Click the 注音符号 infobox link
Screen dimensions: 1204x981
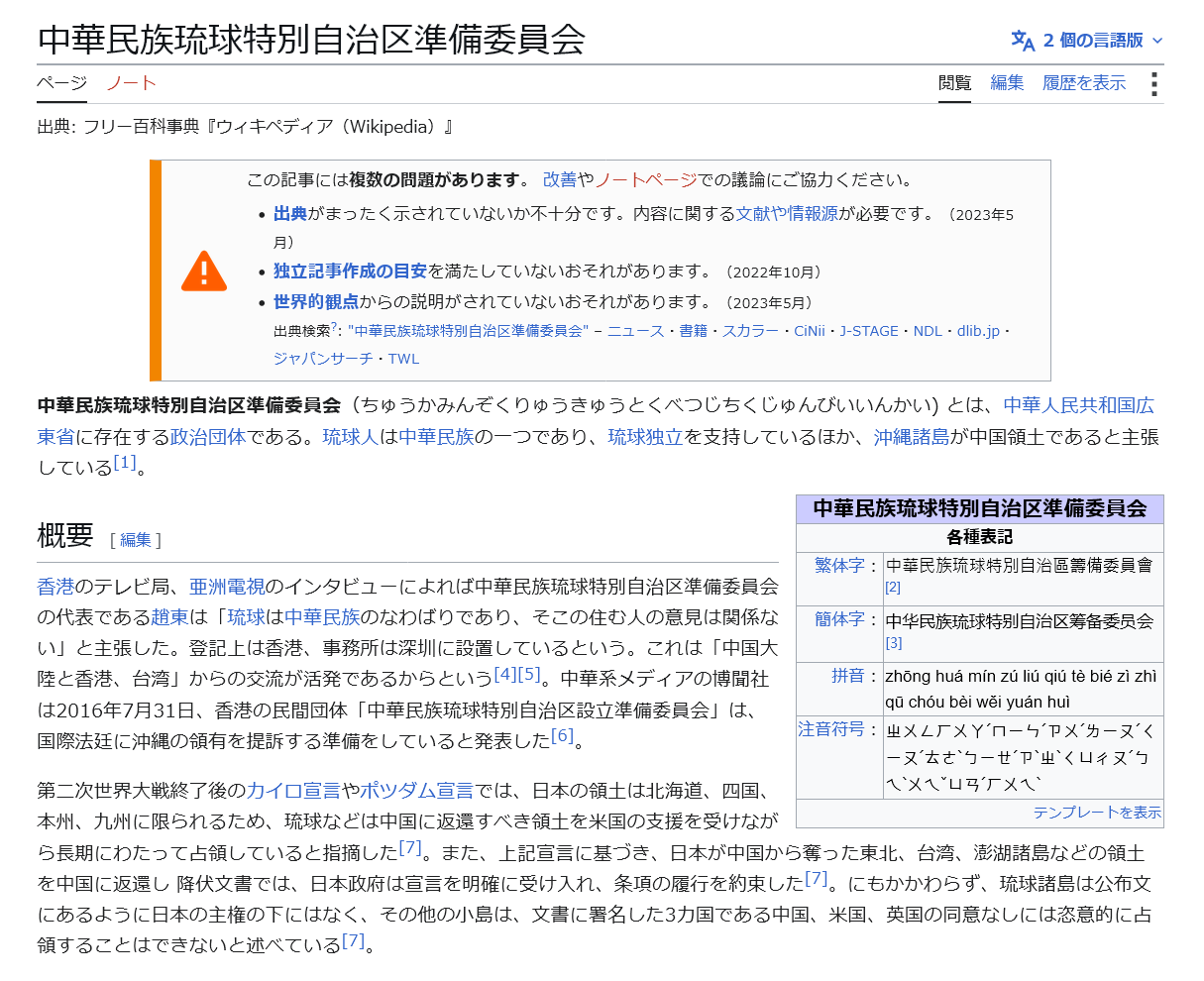coord(831,729)
